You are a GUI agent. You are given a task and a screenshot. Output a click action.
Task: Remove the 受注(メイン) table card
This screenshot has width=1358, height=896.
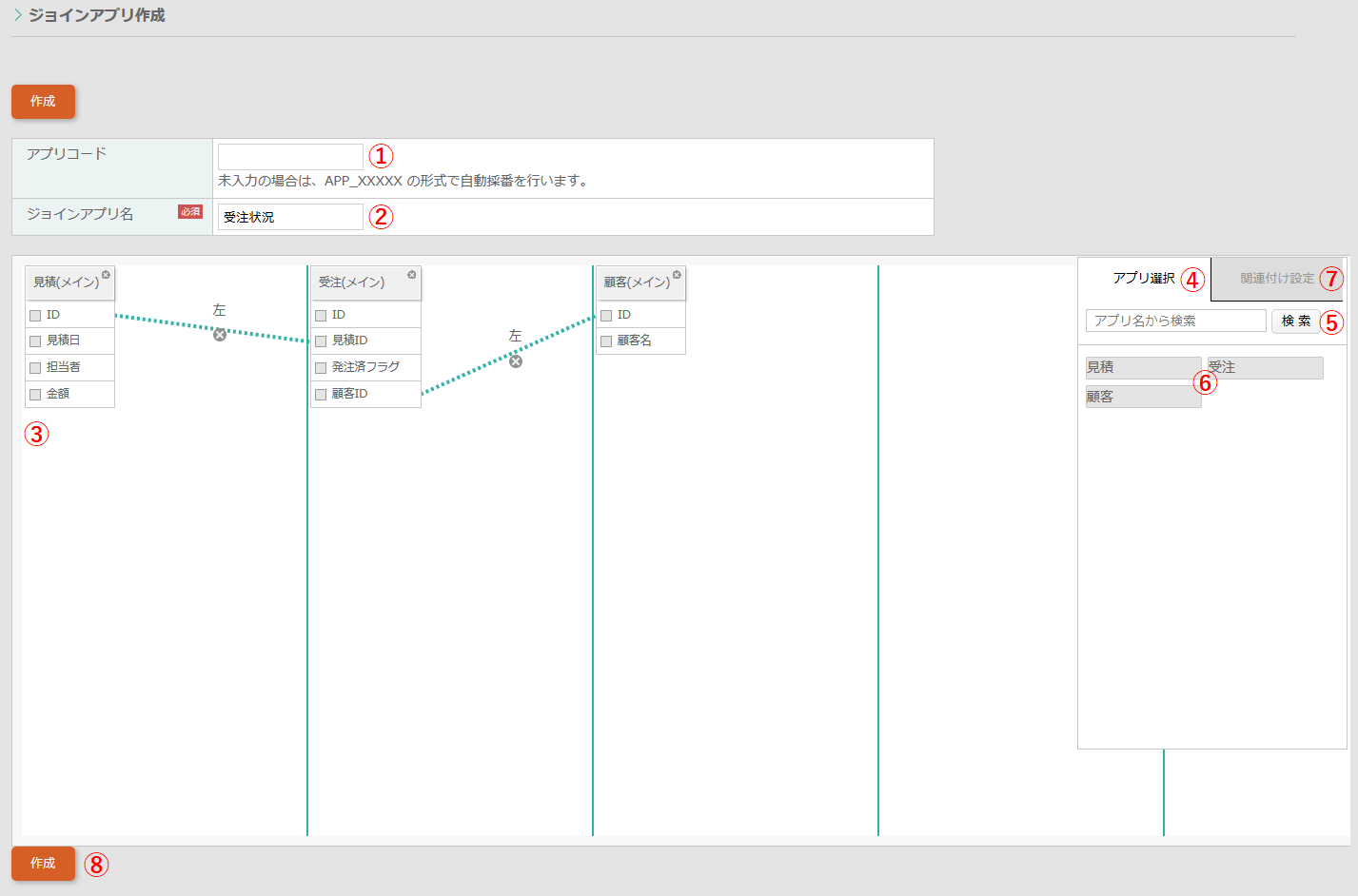[x=412, y=275]
